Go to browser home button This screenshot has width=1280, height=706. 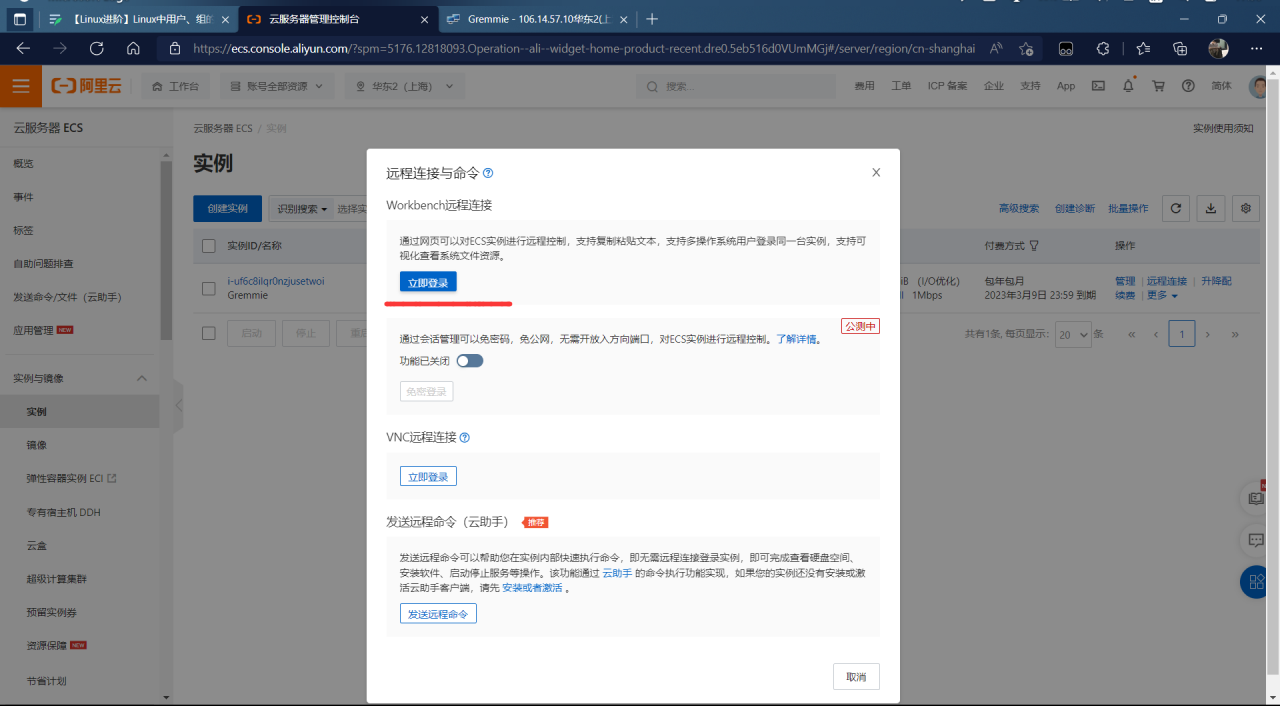tap(133, 48)
